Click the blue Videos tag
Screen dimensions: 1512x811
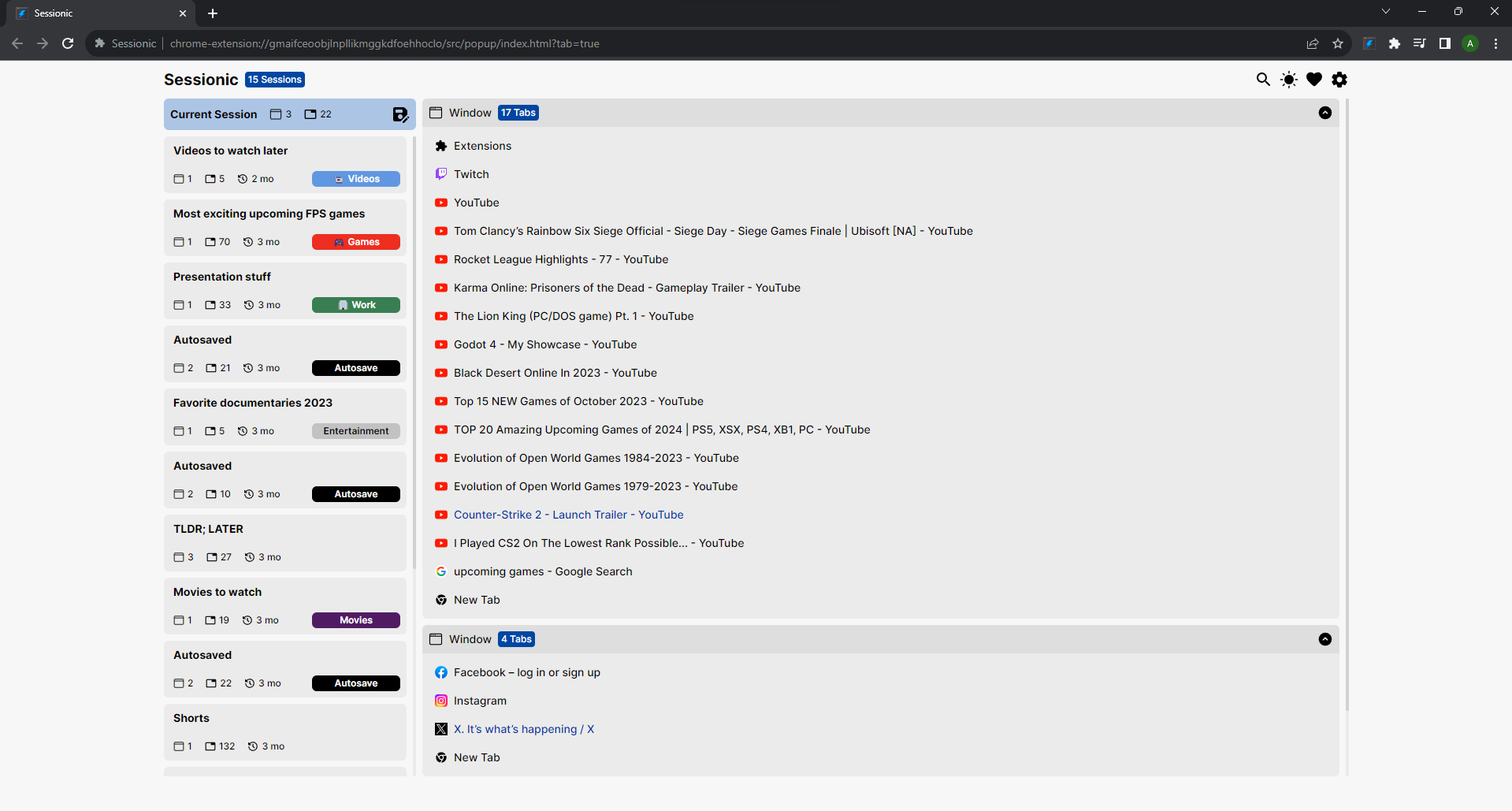coord(356,179)
